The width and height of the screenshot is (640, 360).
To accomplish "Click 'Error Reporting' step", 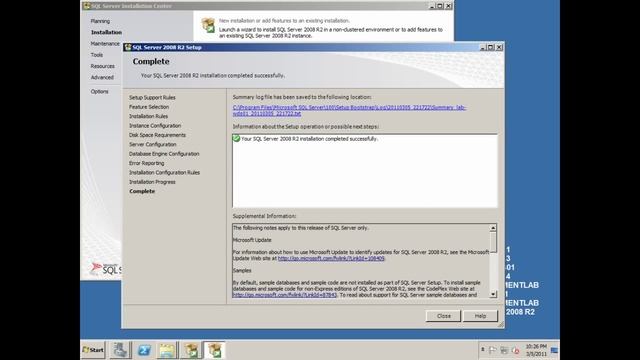I will pyautogui.click(x=147, y=163).
